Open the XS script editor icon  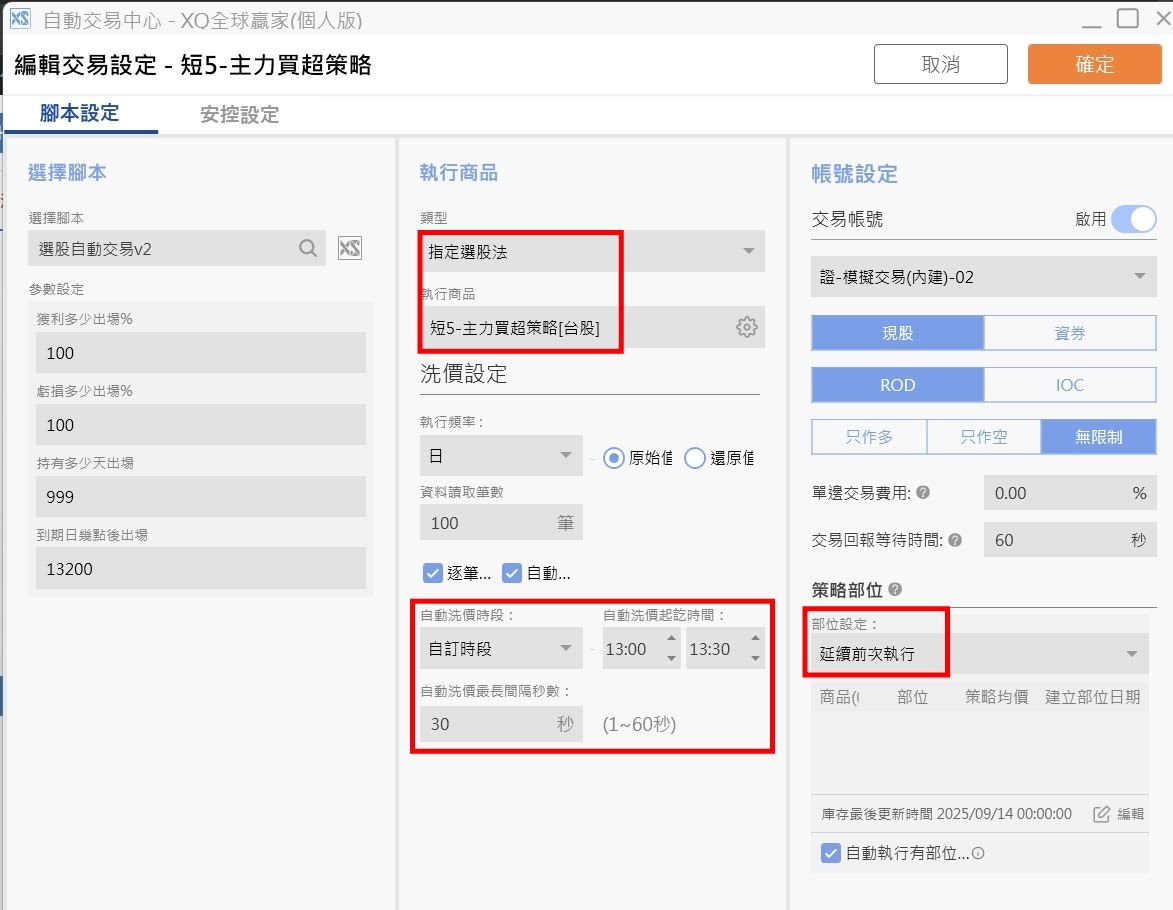pos(349,248)
